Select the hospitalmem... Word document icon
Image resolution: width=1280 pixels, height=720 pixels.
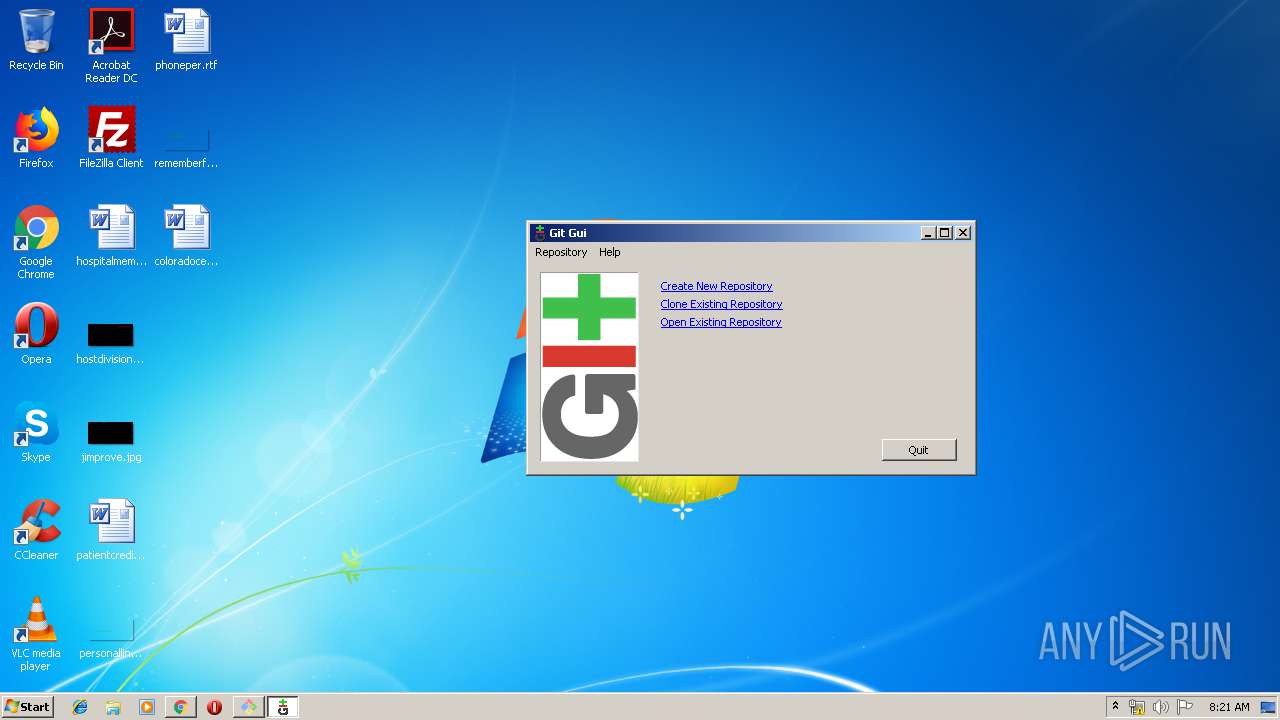[x=111, y=237]
